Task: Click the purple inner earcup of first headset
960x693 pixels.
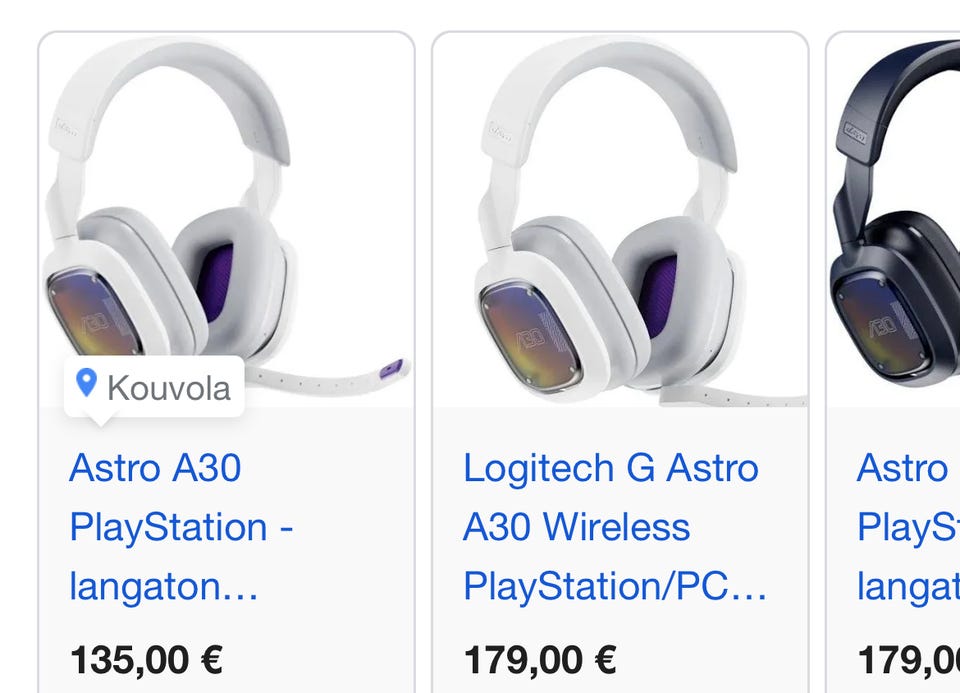Action: click(214, 282)
